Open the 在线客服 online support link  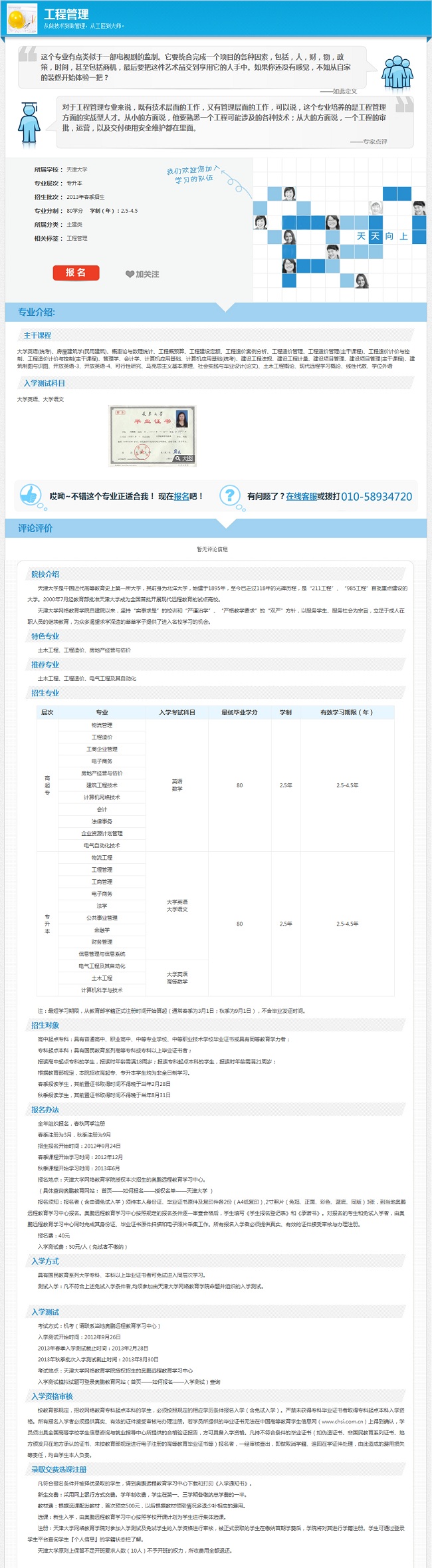pos(301,496)
